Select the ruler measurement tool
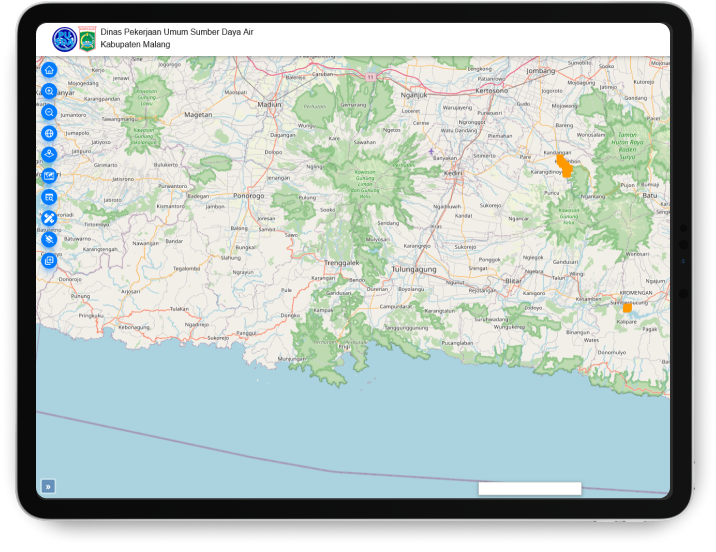Viewport: 716px width, 552px height. coord(49,218)
